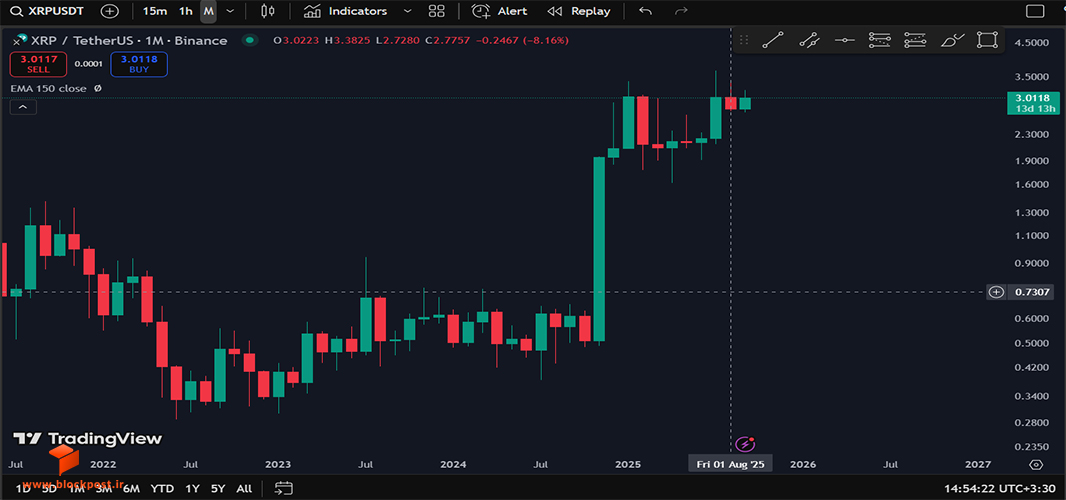
Task: Add symbol with the plus circle icon
Action: point(108,11)
